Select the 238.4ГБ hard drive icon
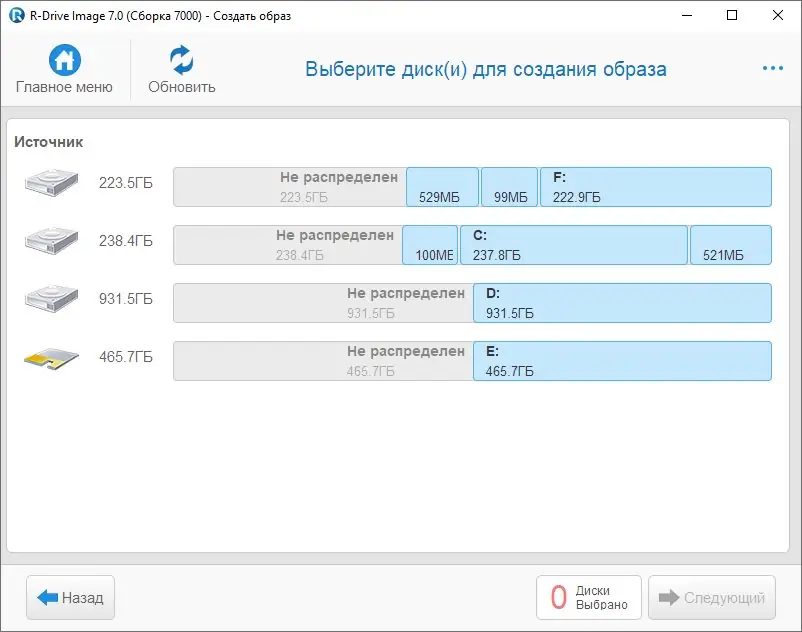 tap(50, 241)
